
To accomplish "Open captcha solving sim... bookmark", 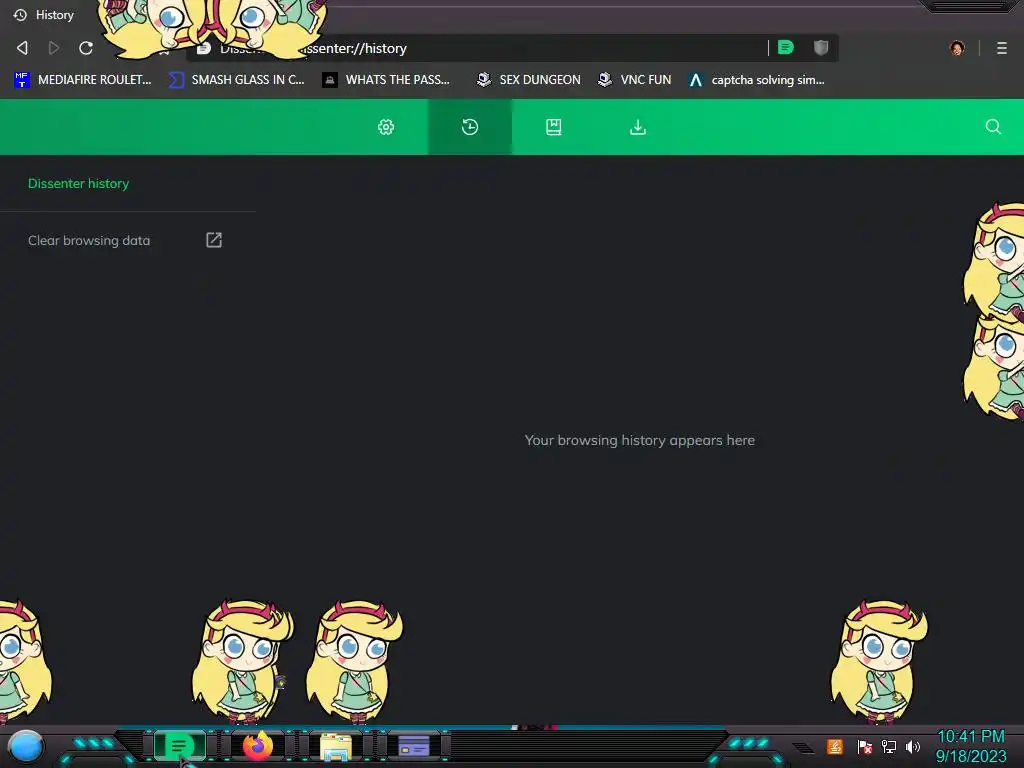I will (757, 80).
